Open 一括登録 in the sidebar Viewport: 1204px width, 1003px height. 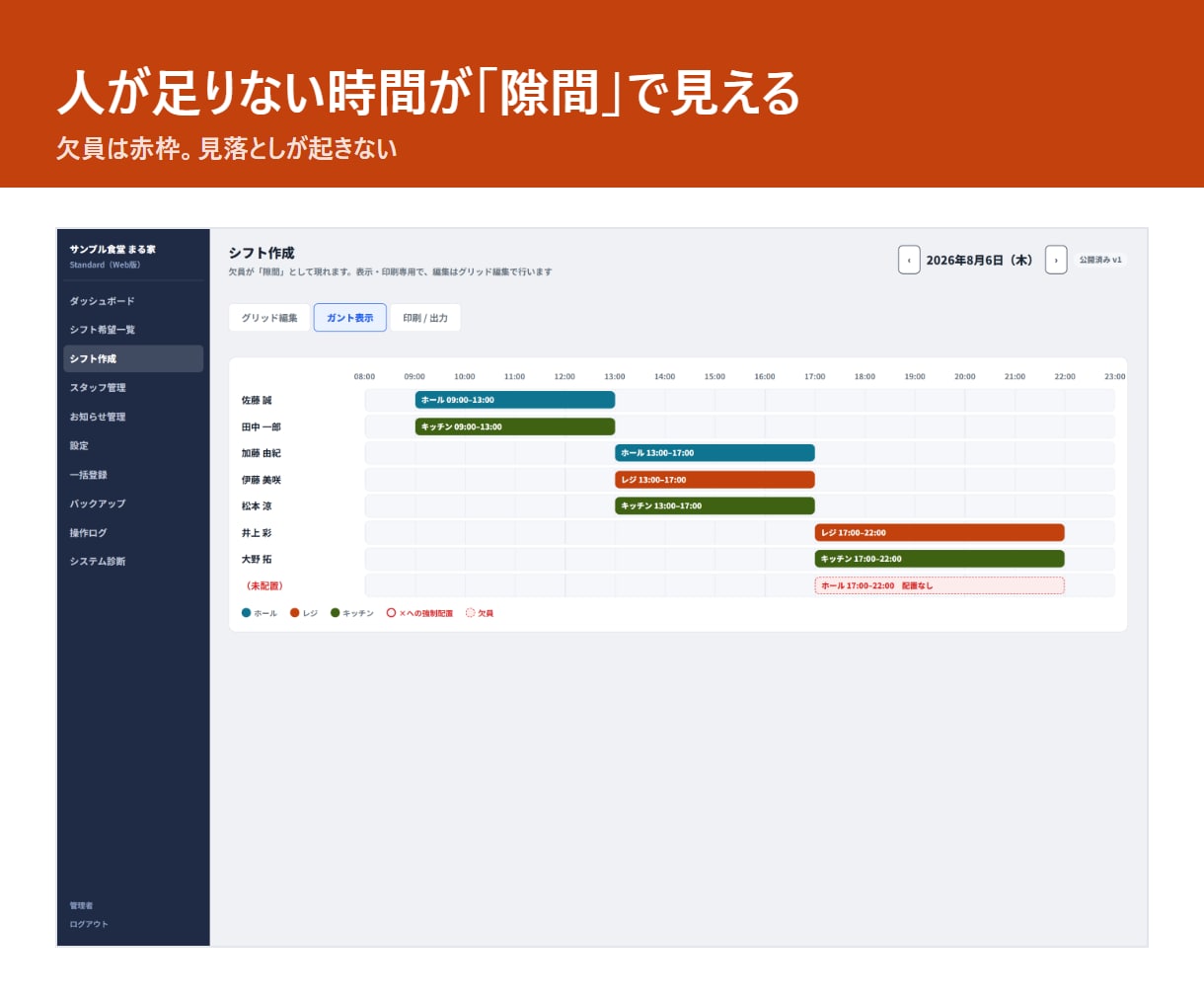(x=133, y=475)
